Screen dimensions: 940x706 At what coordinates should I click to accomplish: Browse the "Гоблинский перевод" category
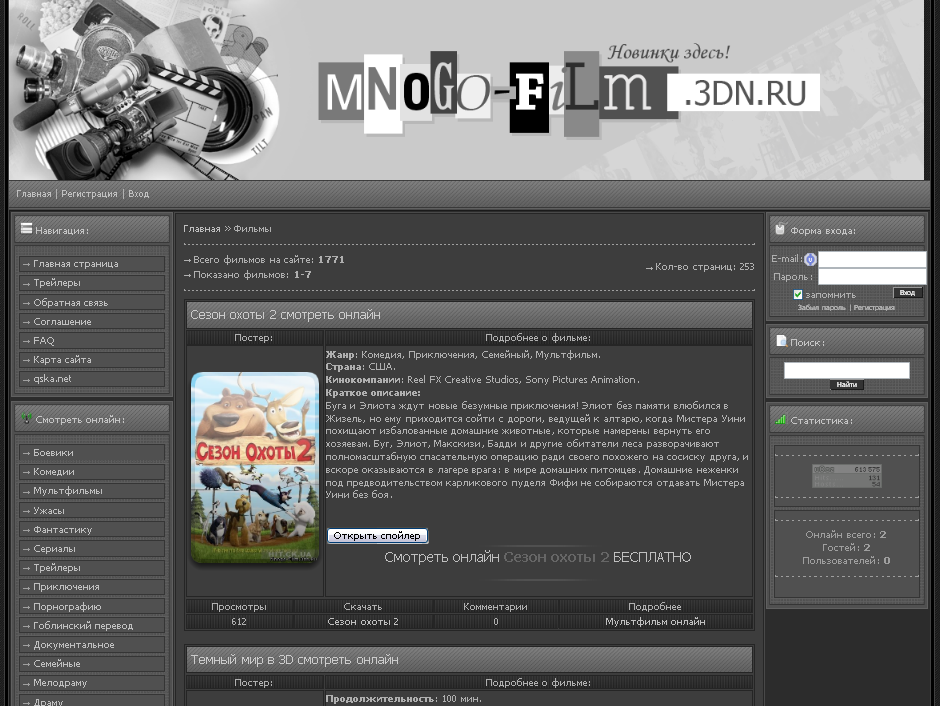pyautogui.click(x=92, y=626)
